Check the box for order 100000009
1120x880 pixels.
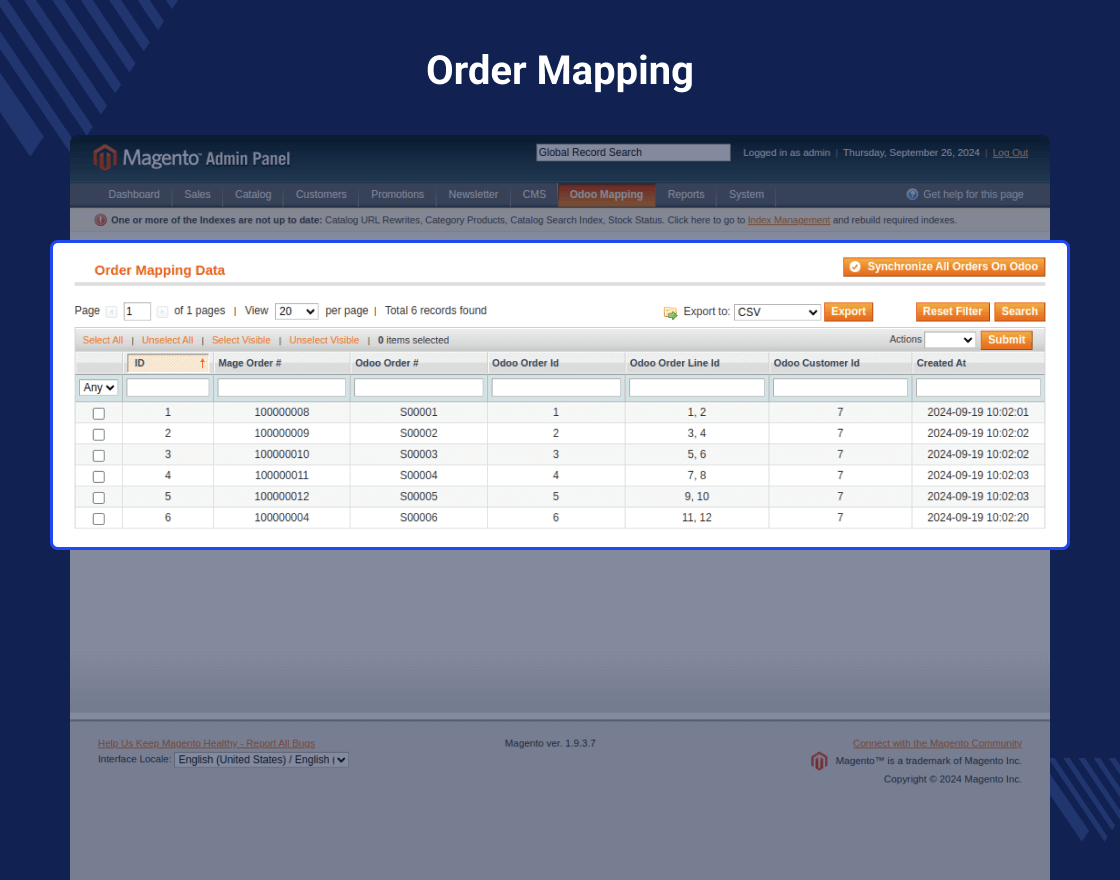[99, 434]
